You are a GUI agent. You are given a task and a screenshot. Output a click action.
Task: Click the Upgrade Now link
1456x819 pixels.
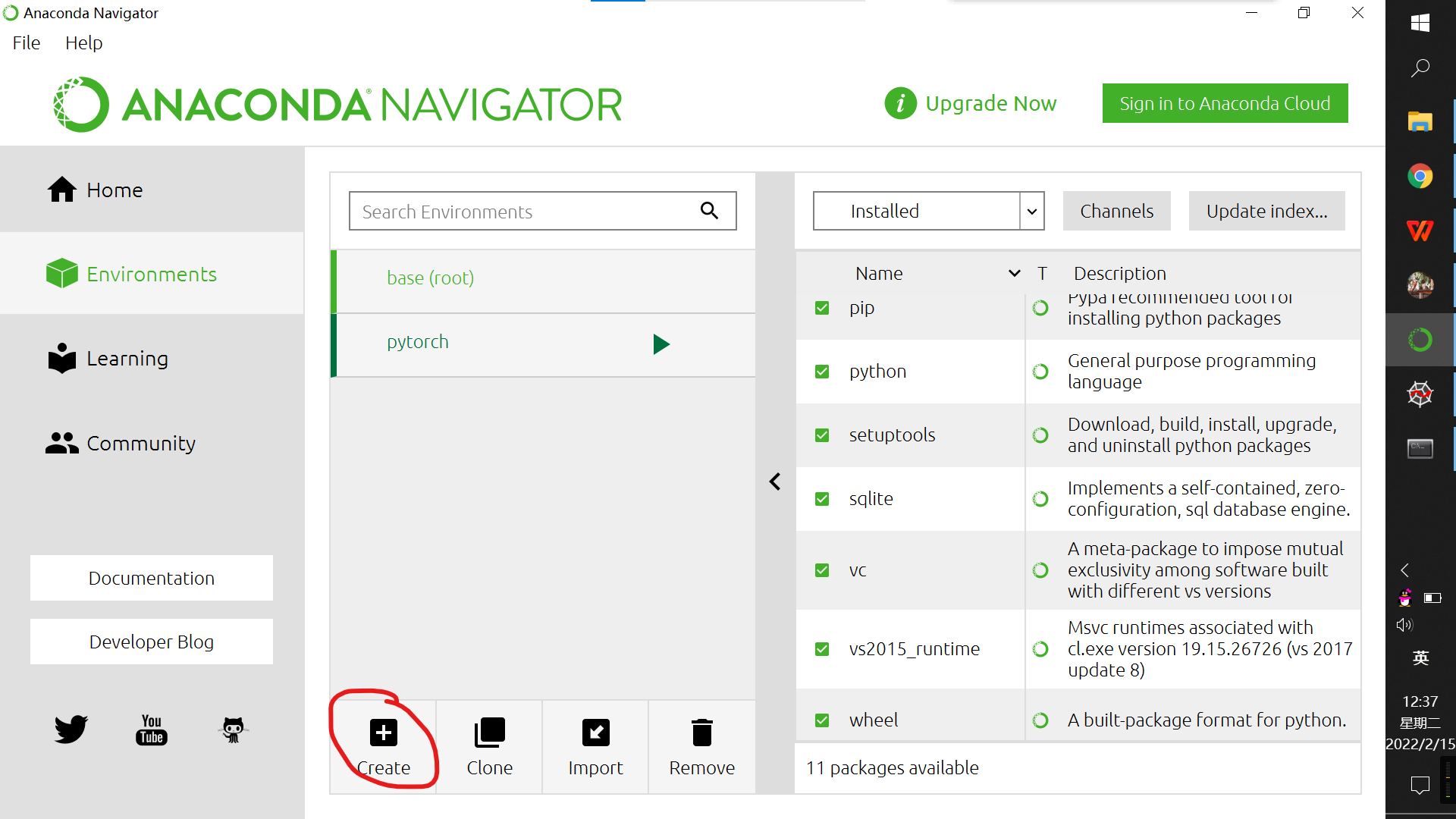990,103
